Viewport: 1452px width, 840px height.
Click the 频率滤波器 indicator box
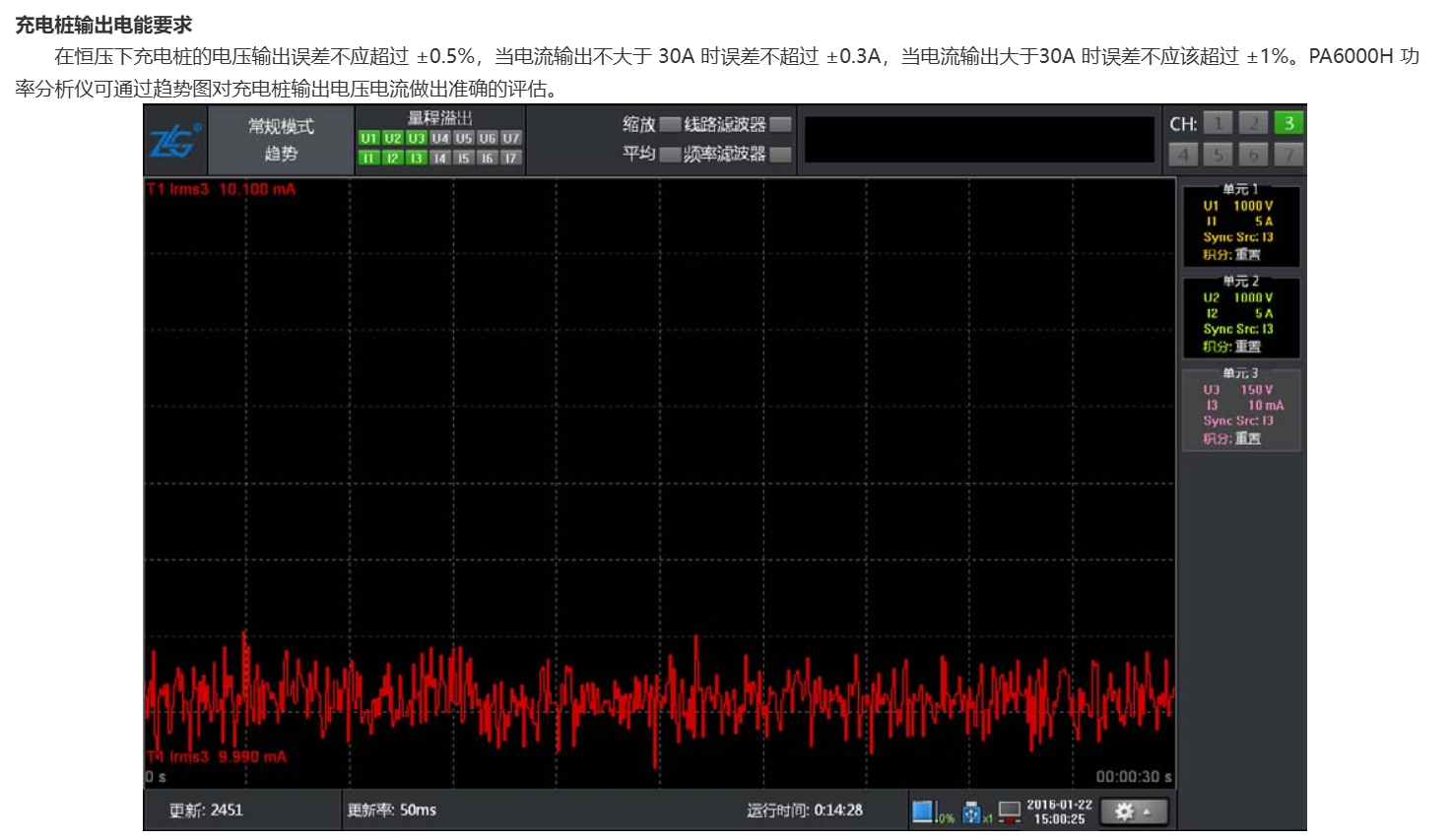coord(780,154)
